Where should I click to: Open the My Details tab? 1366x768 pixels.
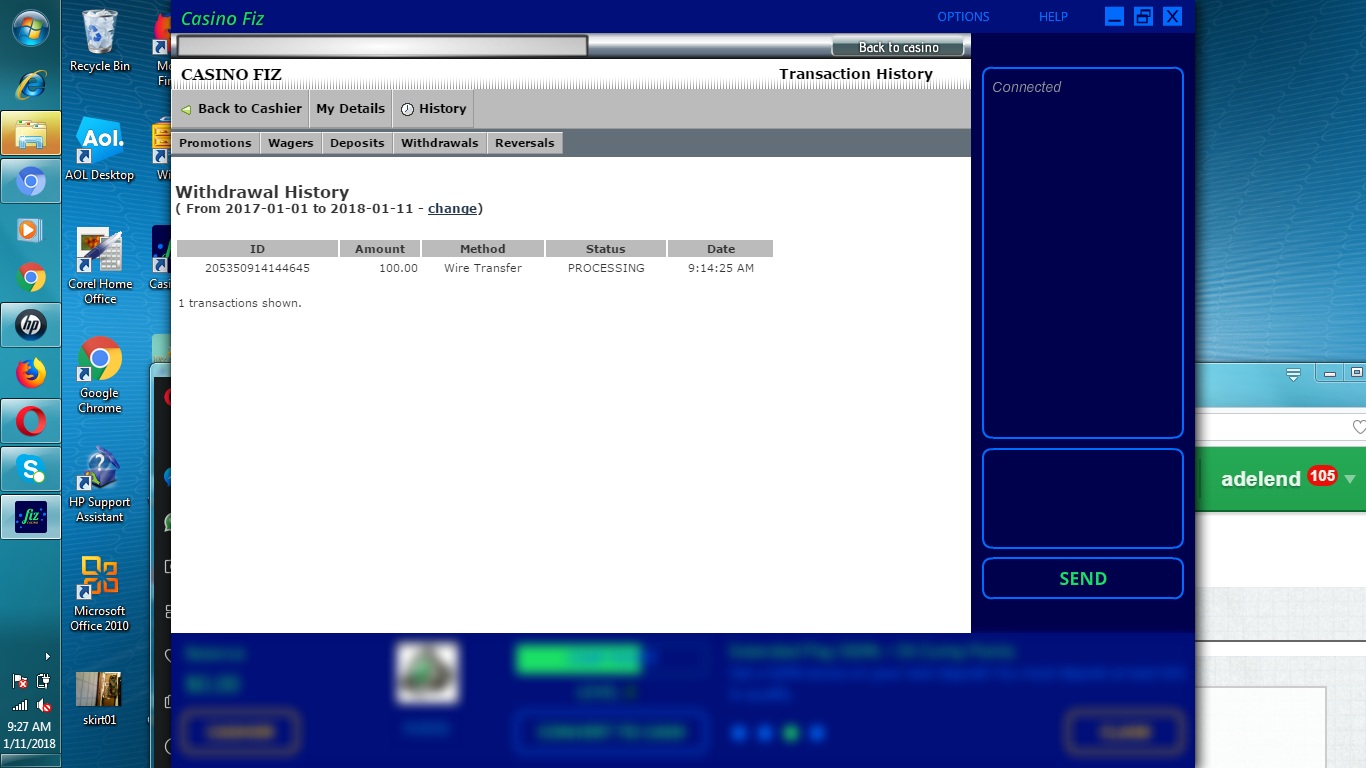click(x=350, y=108)
